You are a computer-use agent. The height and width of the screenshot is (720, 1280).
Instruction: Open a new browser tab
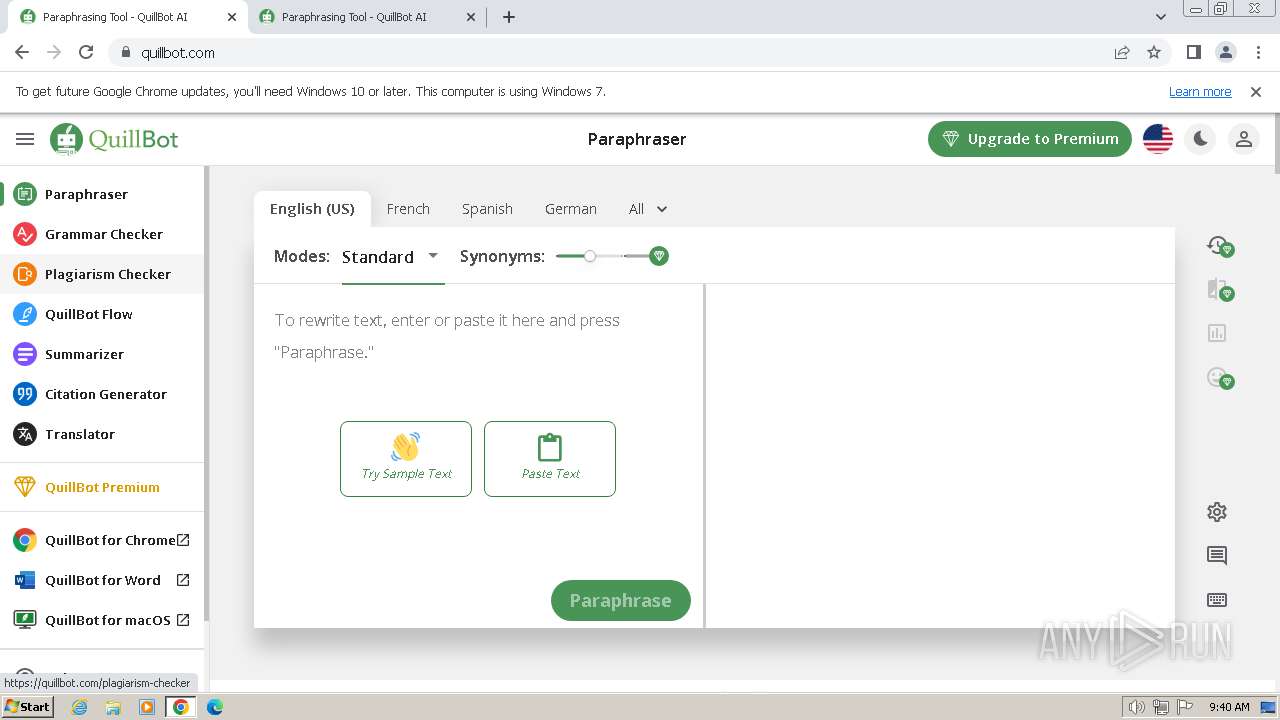(509, 17)
